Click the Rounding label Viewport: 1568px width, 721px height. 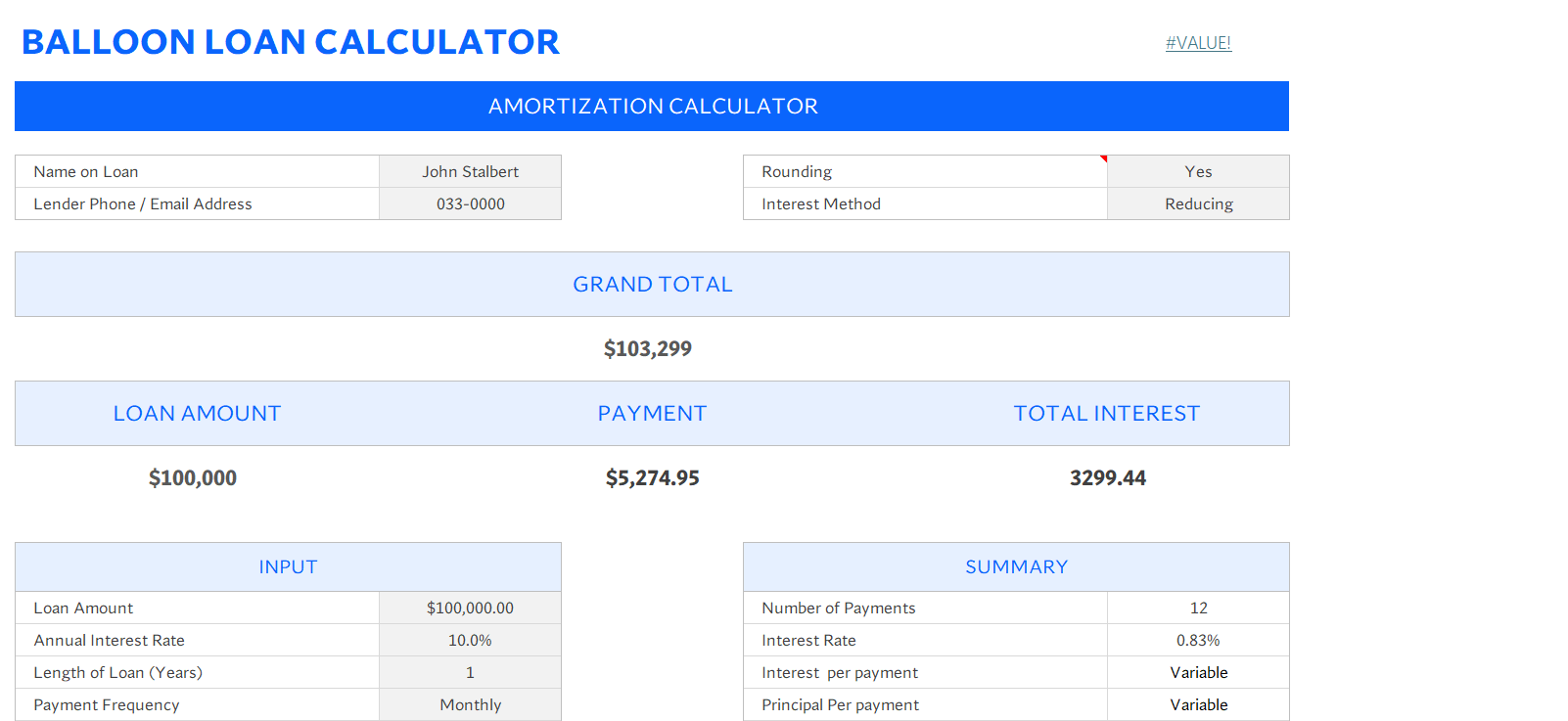pyautogui.click(x=797, y=171)
